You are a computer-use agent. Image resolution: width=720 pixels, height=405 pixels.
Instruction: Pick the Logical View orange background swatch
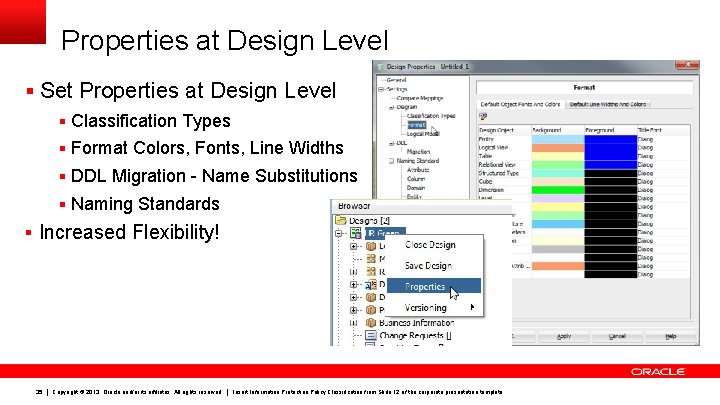tap(558, 148)
